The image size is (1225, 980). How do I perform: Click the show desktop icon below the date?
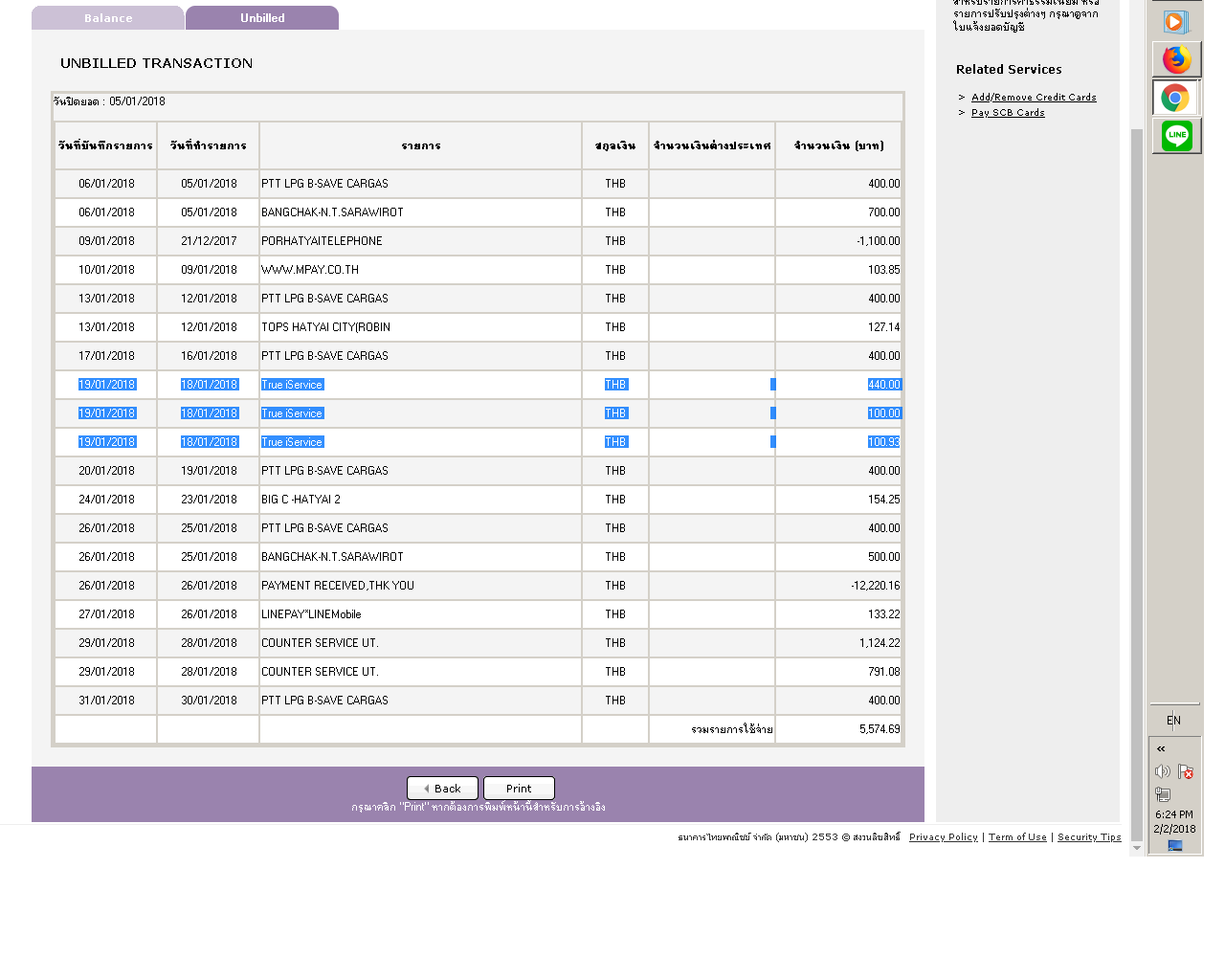[1175, 845]
